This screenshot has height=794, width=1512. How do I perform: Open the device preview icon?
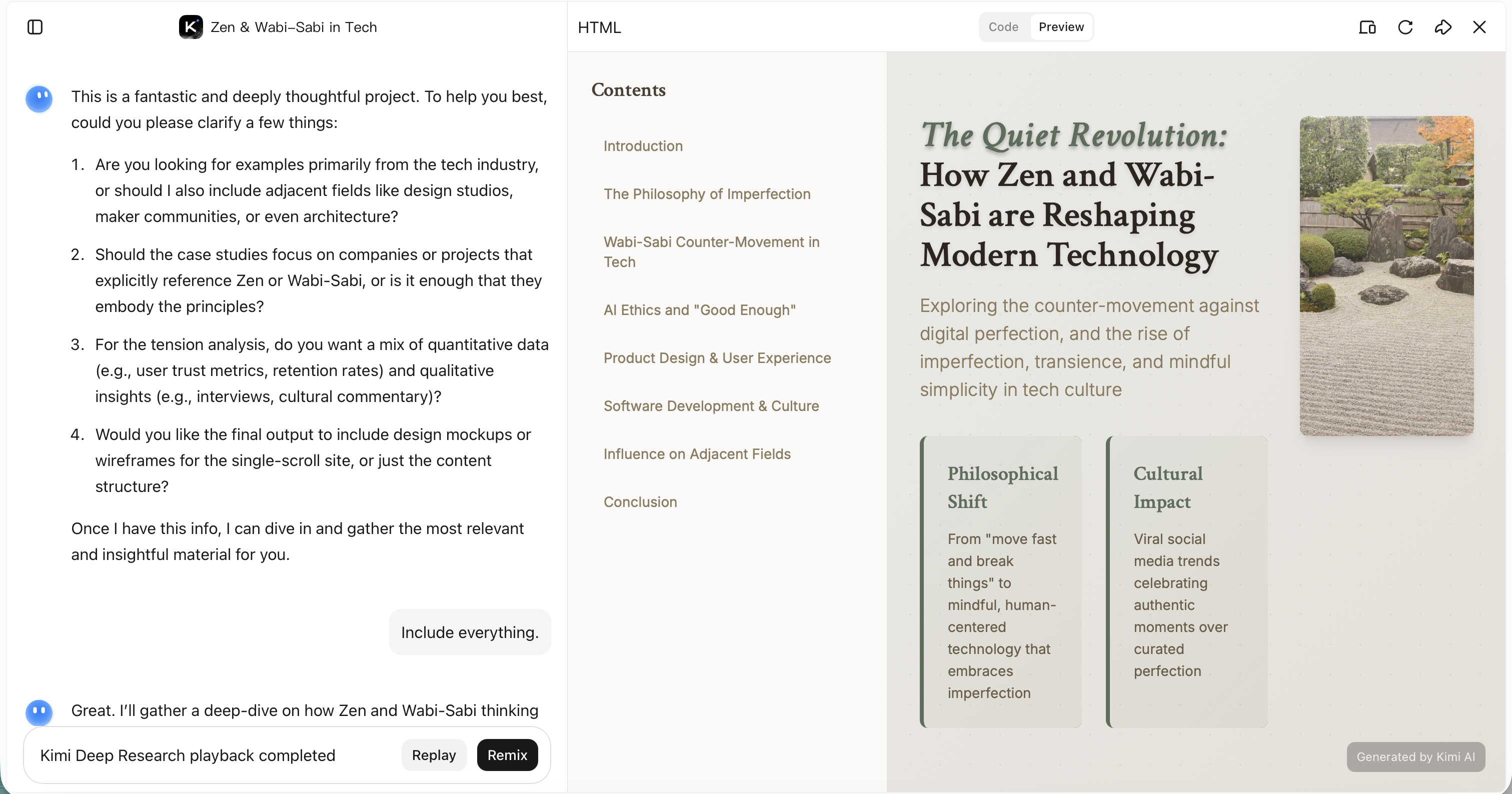[1367, 27]
